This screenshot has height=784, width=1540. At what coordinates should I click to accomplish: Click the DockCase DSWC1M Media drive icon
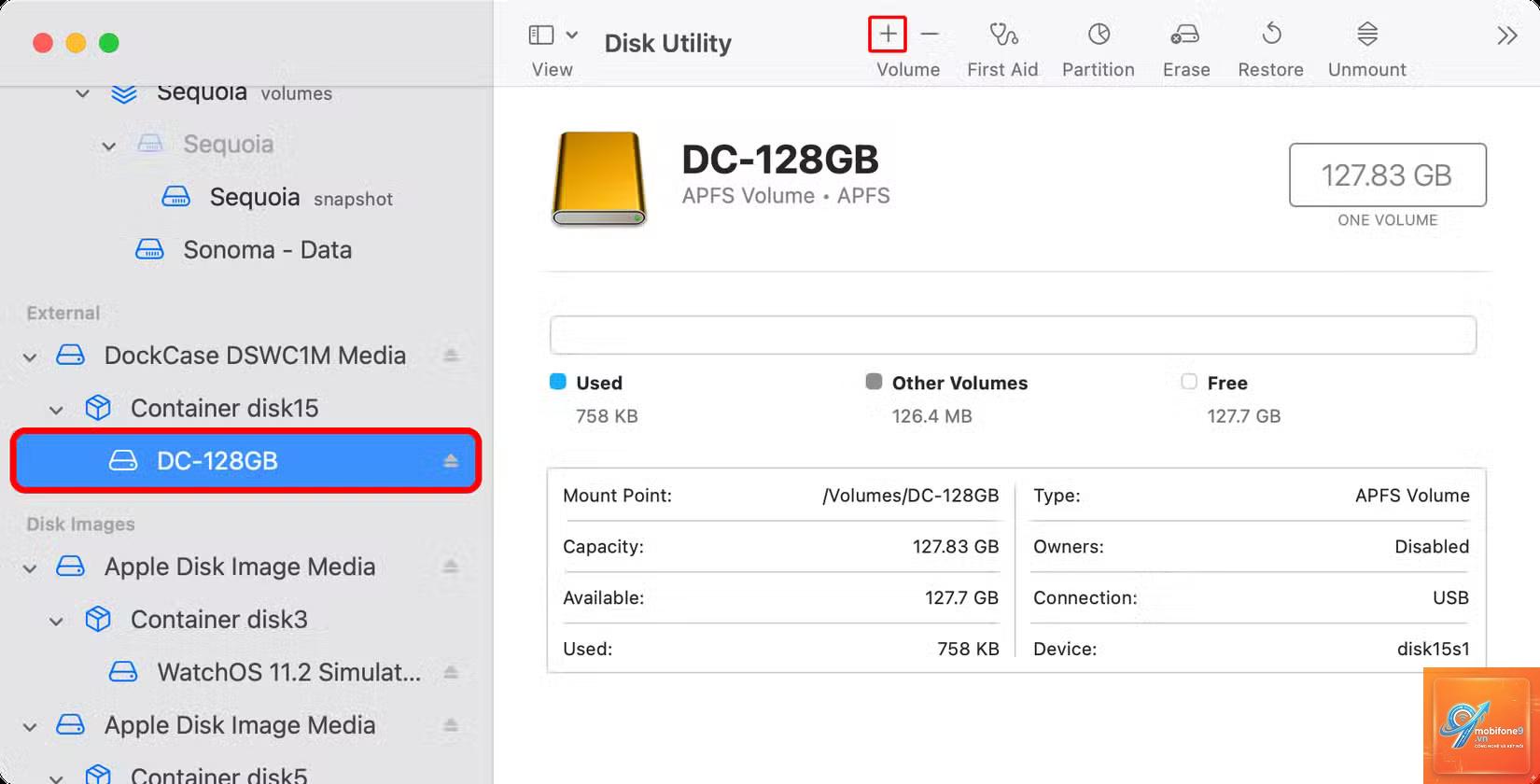coord(71,356)
